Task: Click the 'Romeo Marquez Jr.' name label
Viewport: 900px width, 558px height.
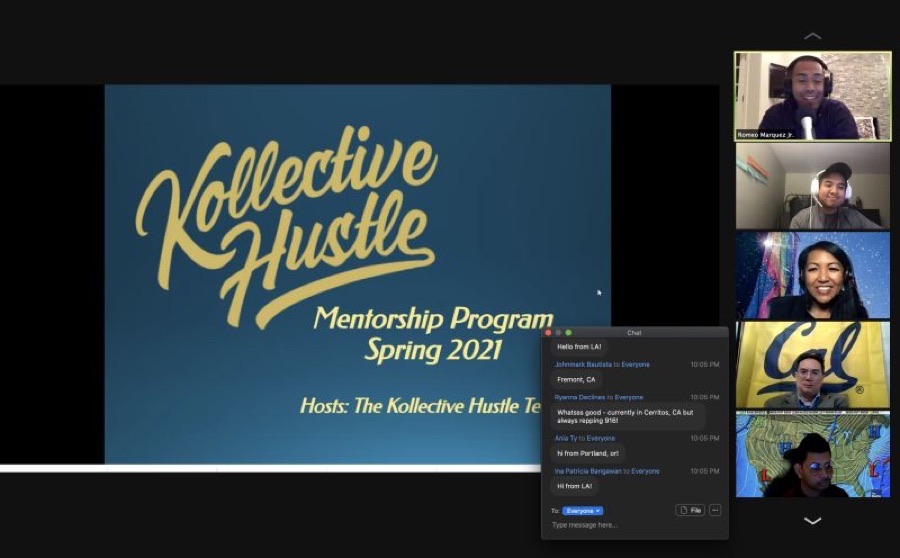Action: pos(765,135)
